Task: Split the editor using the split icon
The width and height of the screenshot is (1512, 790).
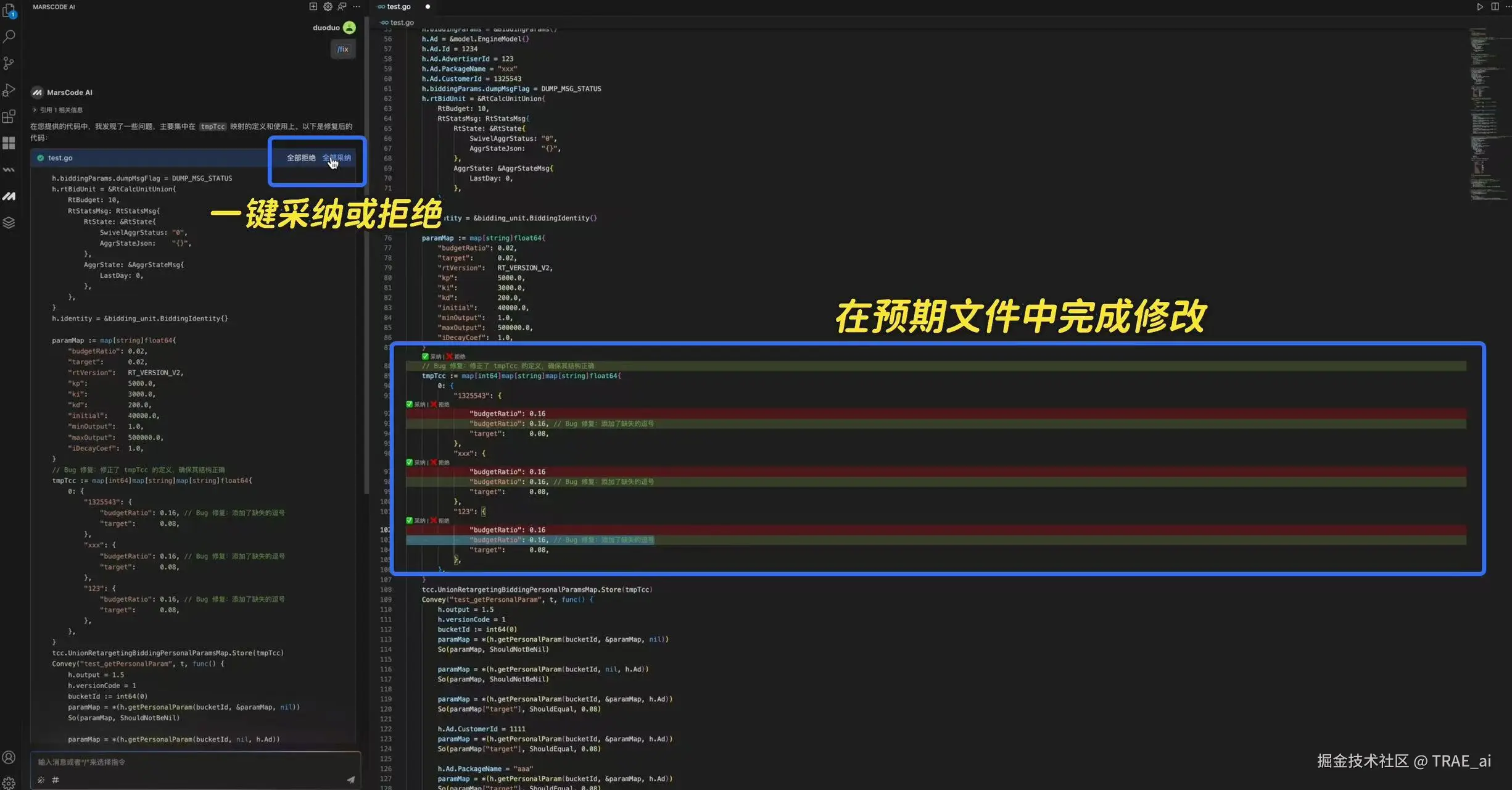Action: click(1493, 6)
